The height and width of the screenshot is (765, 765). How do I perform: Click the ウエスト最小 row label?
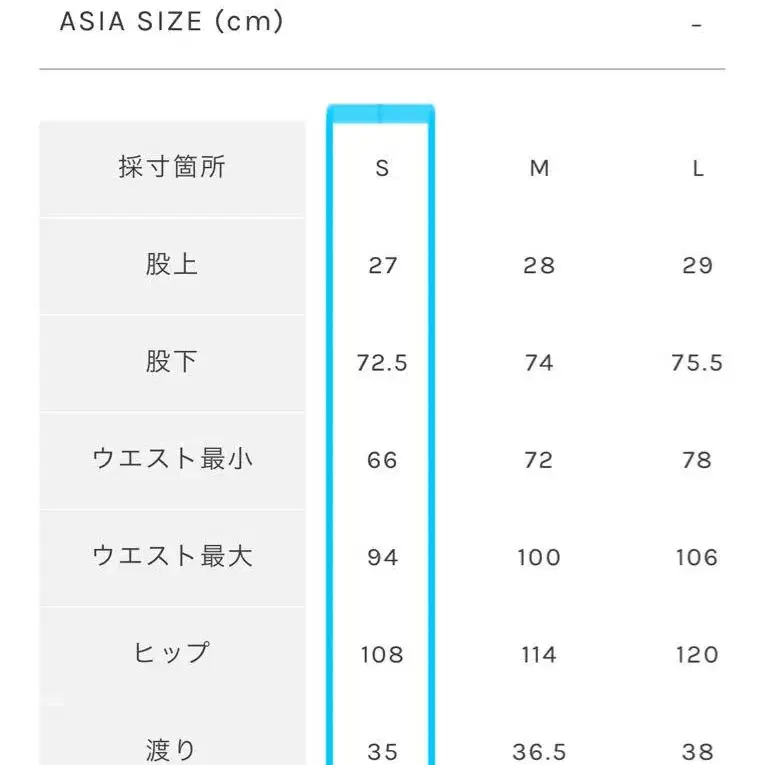tap(172, 460)
